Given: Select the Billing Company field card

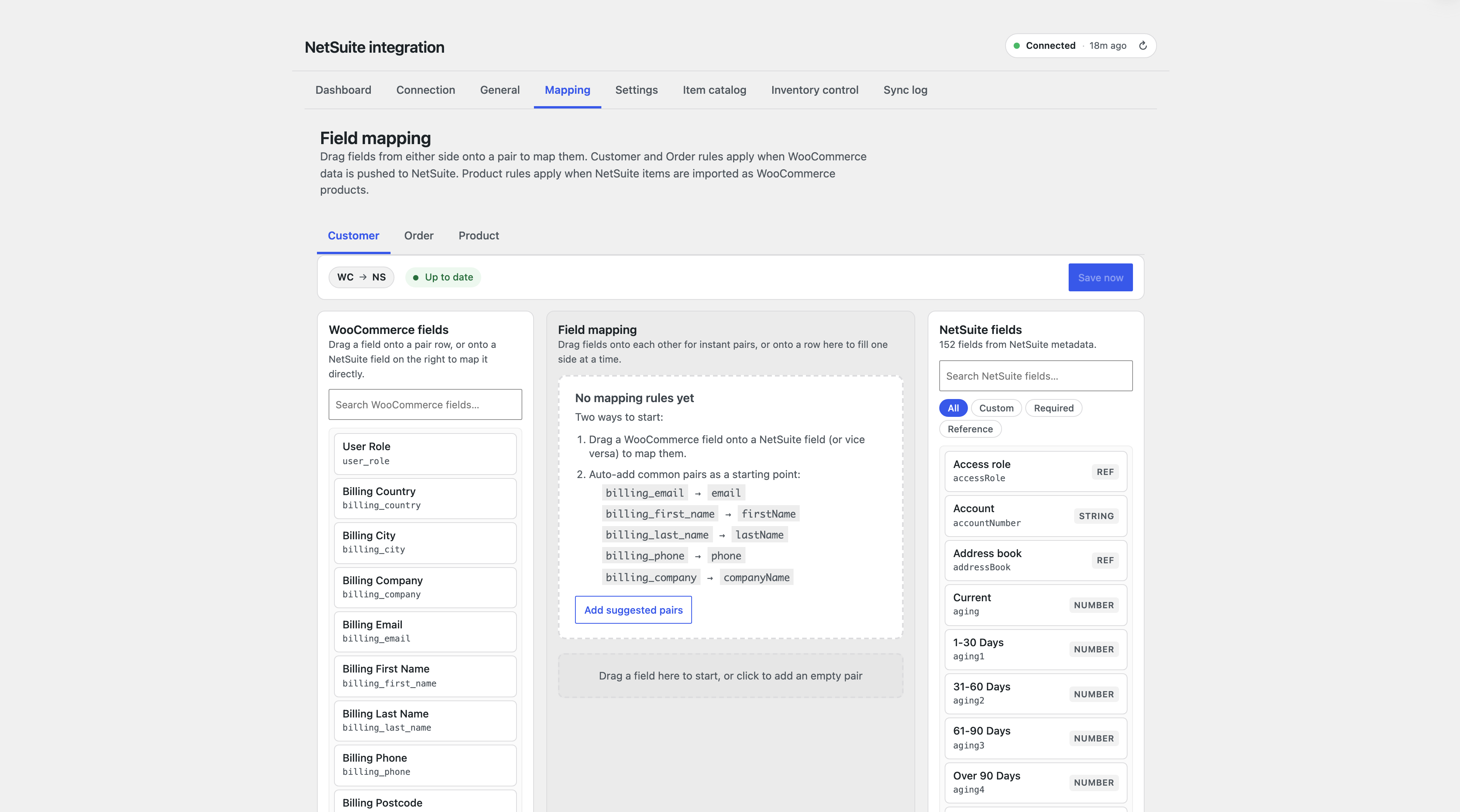Looking at the screenshot, I should [x=425, y=587].
